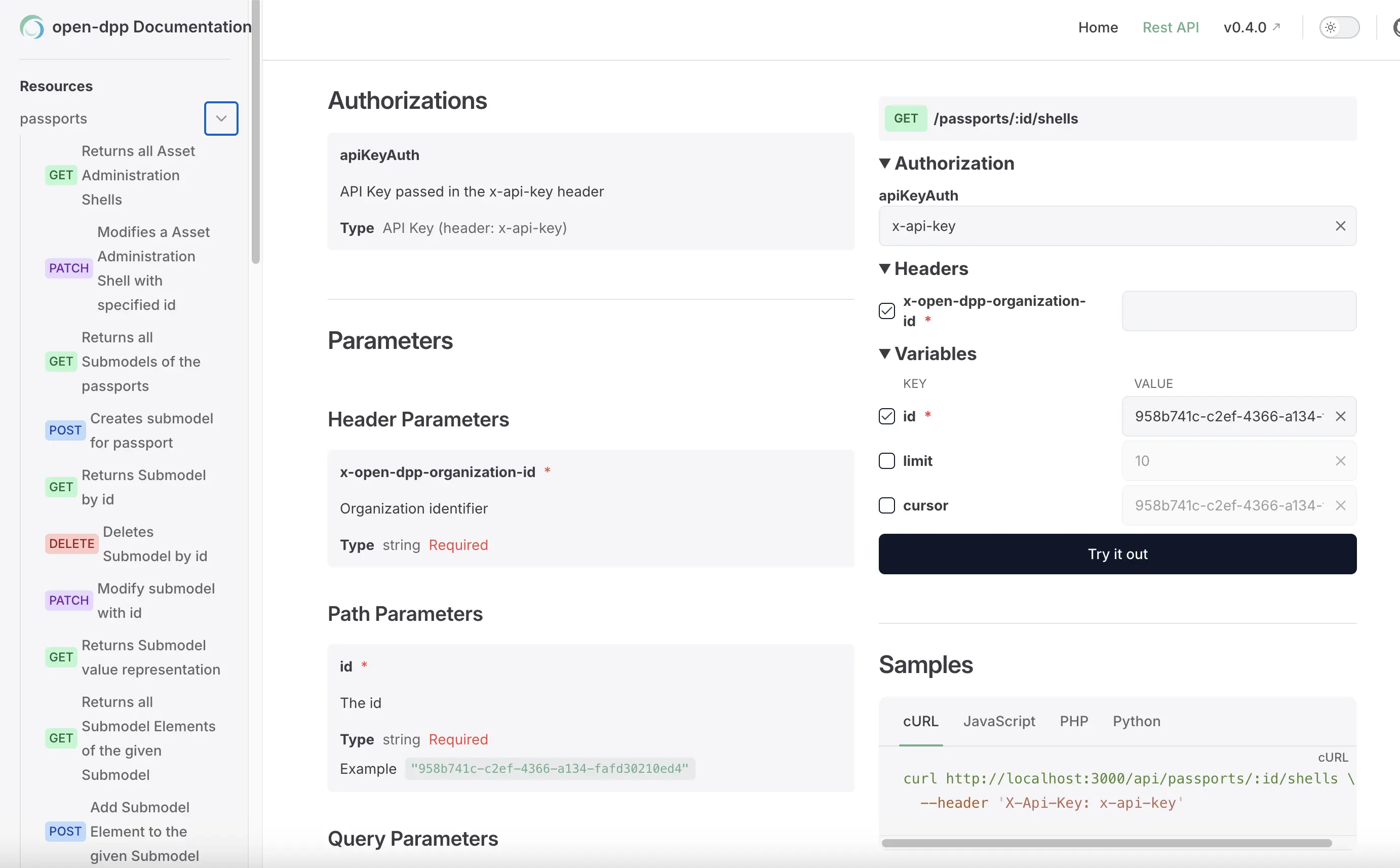
Task: Select the JavaScript sample tab
Action: pyautogui.click(x=998, y=721)
